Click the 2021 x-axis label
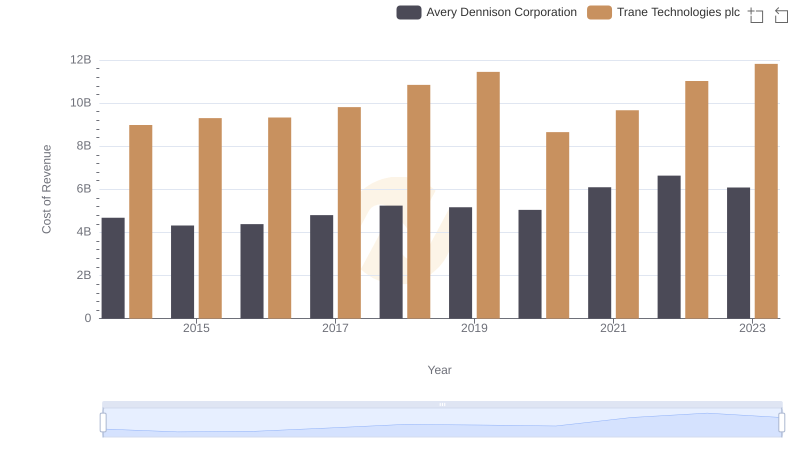The width and height of the screenshot is (800, 461). point(613,328)
